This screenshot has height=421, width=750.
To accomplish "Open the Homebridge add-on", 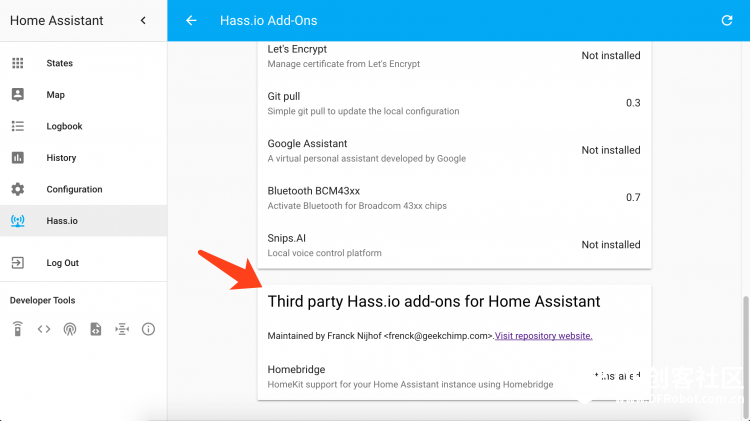I will click(454, 377).
